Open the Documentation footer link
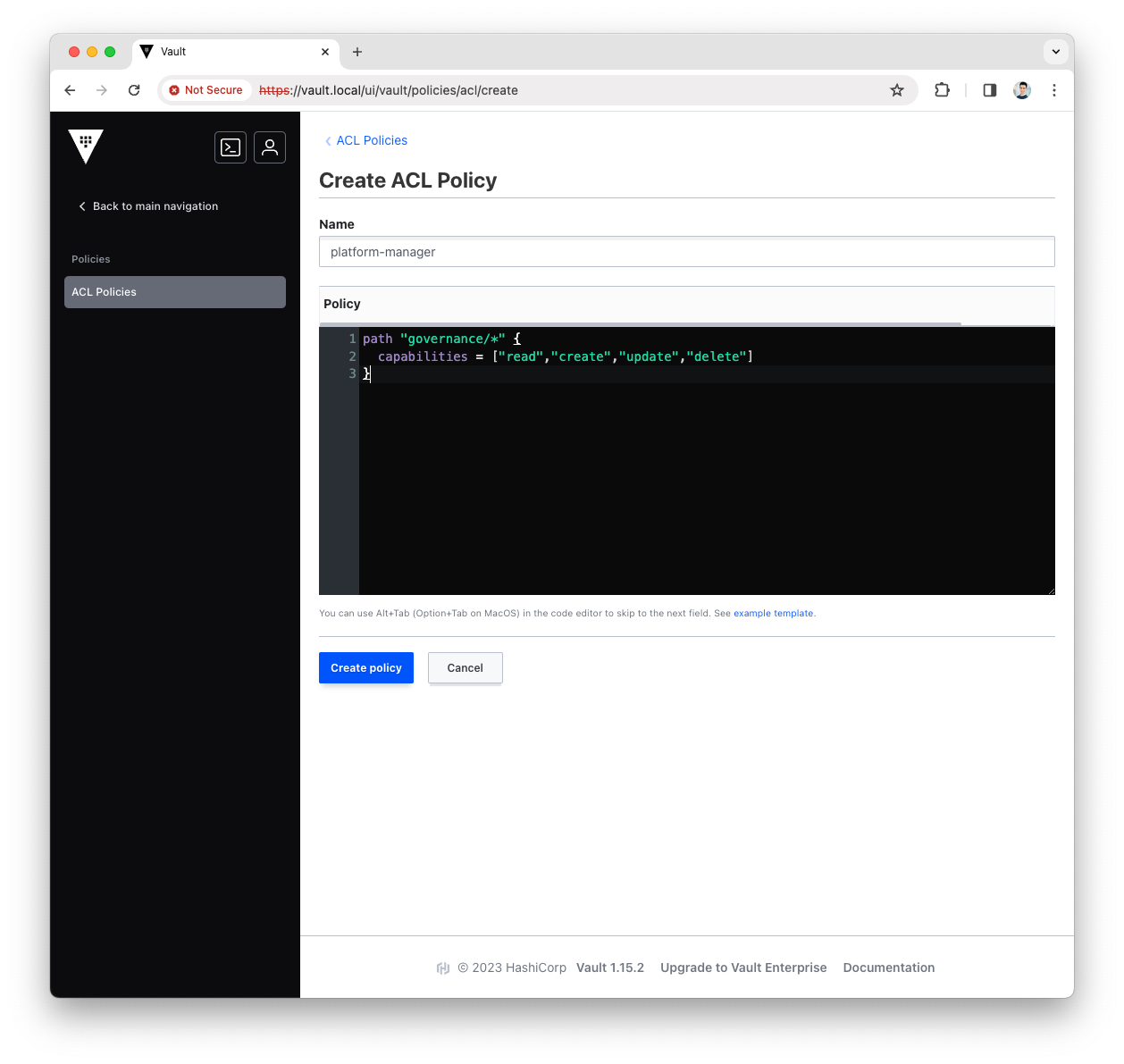The image size is (1124, 1064). pyautogui.click(x=888, y=968)
